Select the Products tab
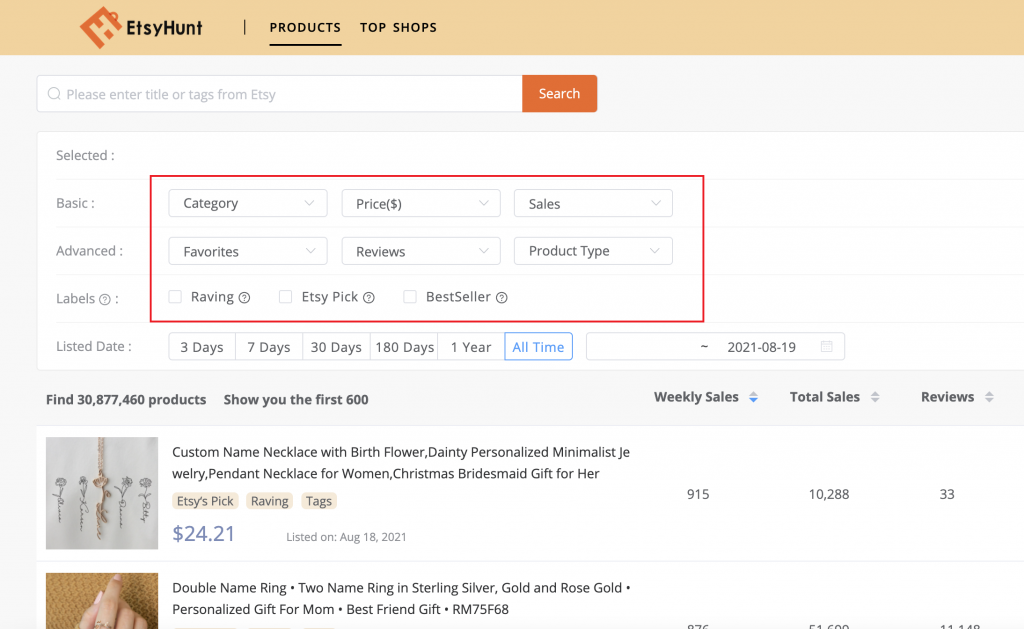Viewport: 1024px width, 629px height. pyautogui.click(x=305, y=28)
